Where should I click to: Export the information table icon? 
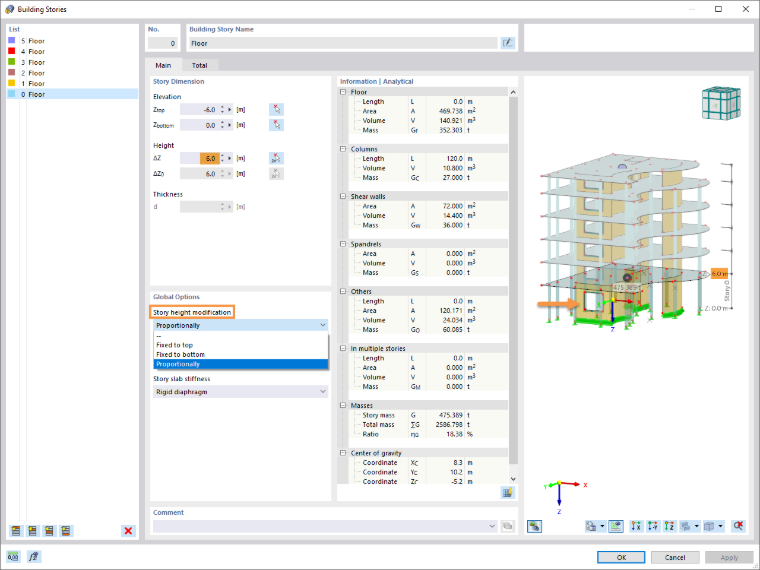click(507, 492)
